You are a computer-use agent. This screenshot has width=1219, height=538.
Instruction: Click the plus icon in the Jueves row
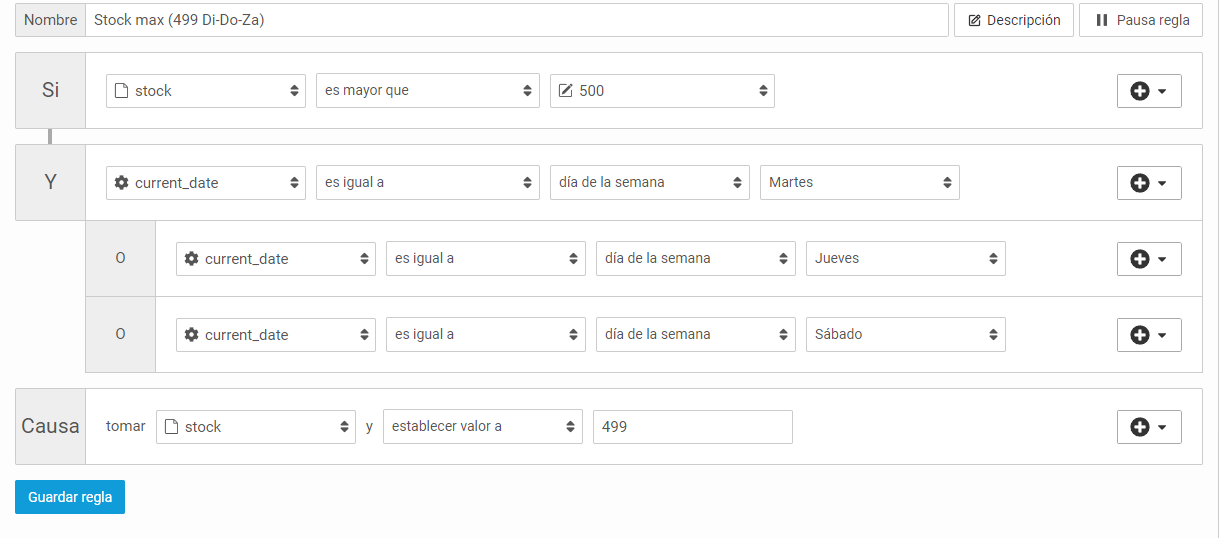[x=1139, y=259]
